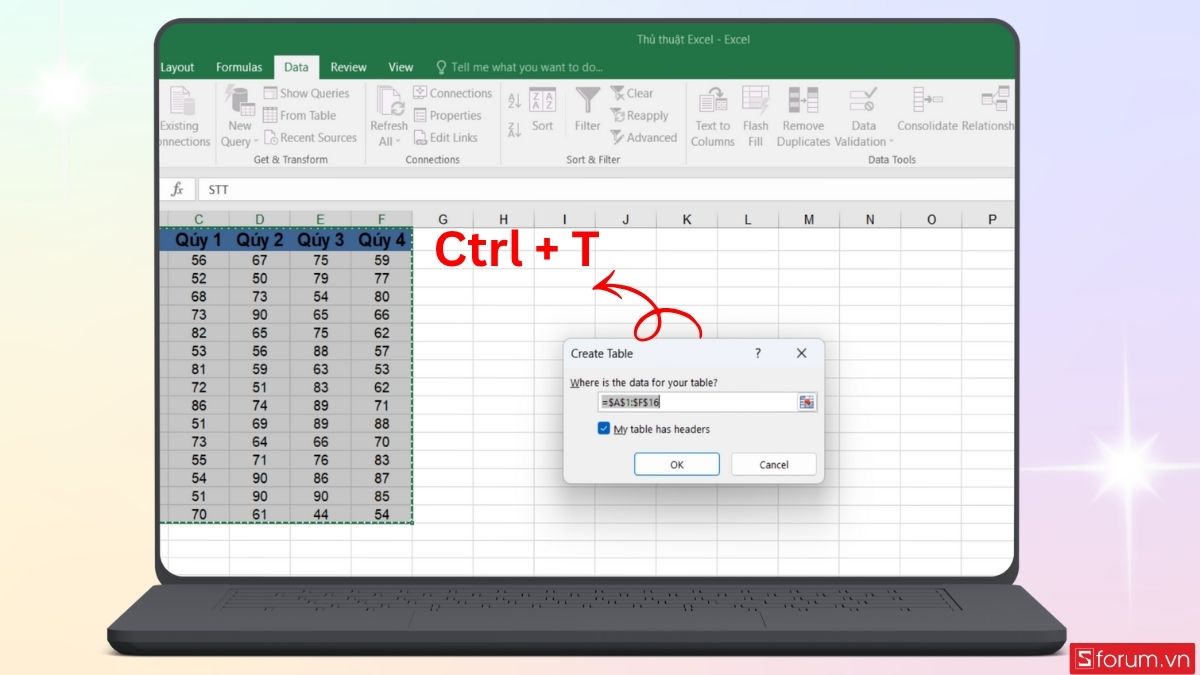Click Reapply filter
Viewport: 1200px width, 675px height.
pos(639,115)
